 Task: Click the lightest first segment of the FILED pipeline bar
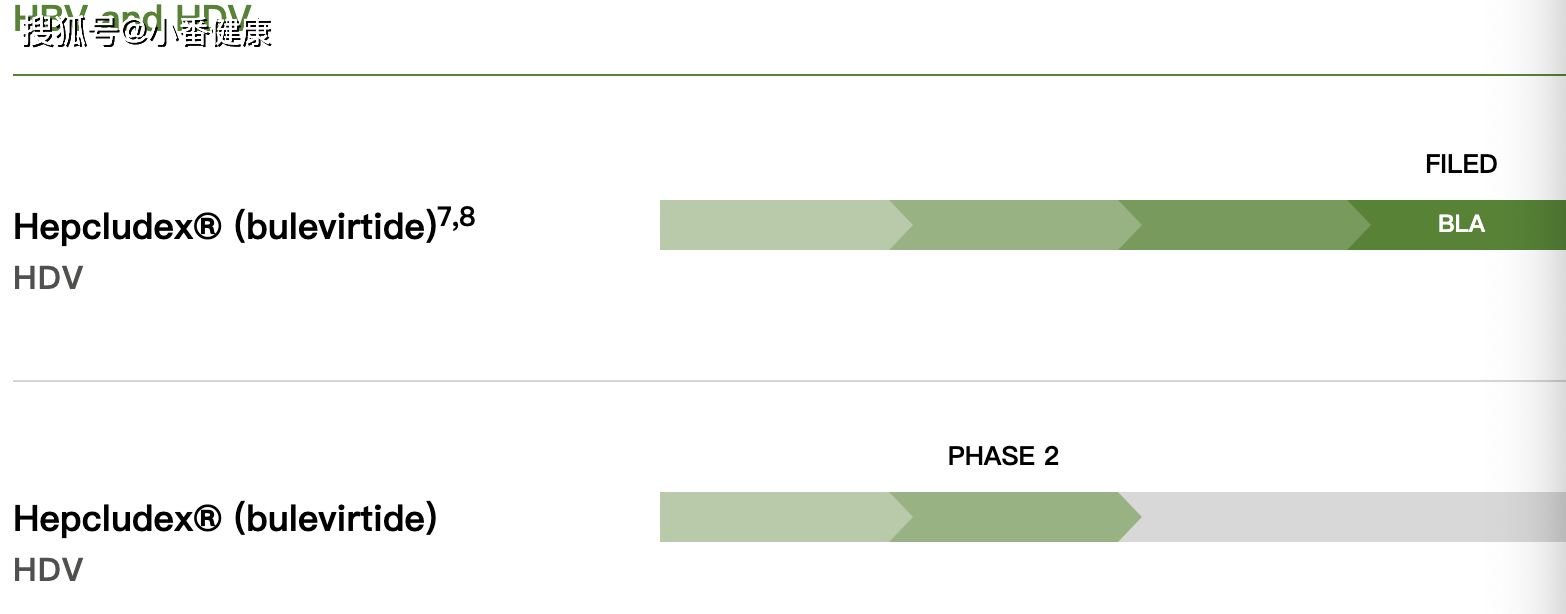(x=772, y=225)
